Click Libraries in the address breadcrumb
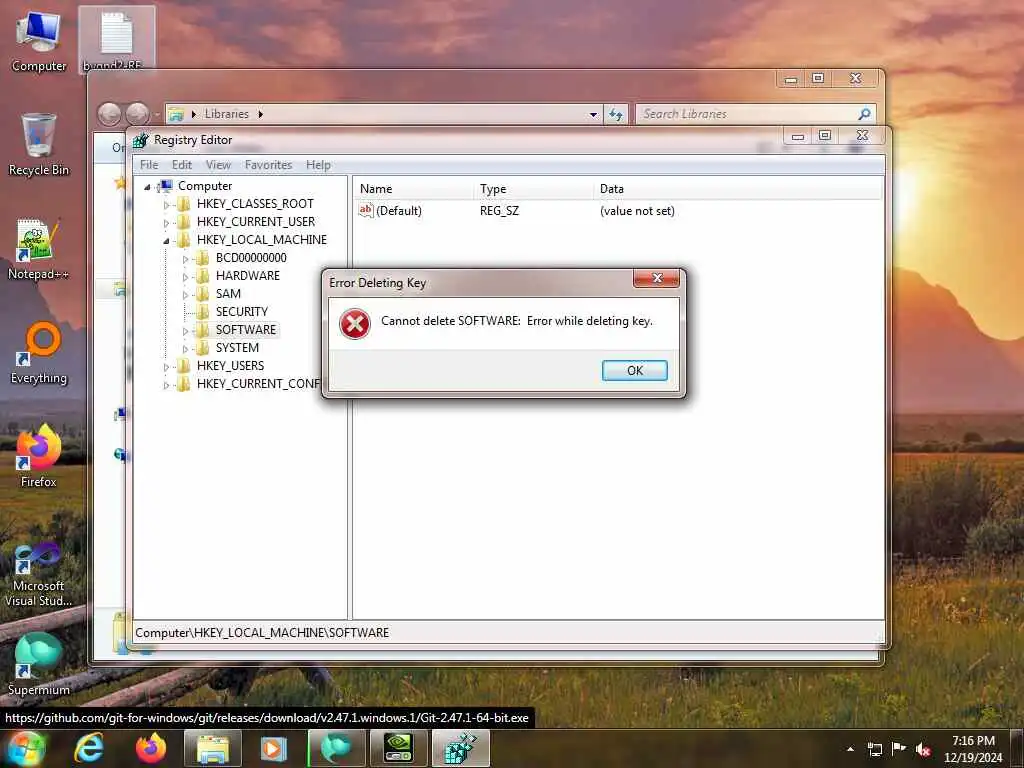Viewport: 1024px width, 768px height. click(x=227, y=114)
